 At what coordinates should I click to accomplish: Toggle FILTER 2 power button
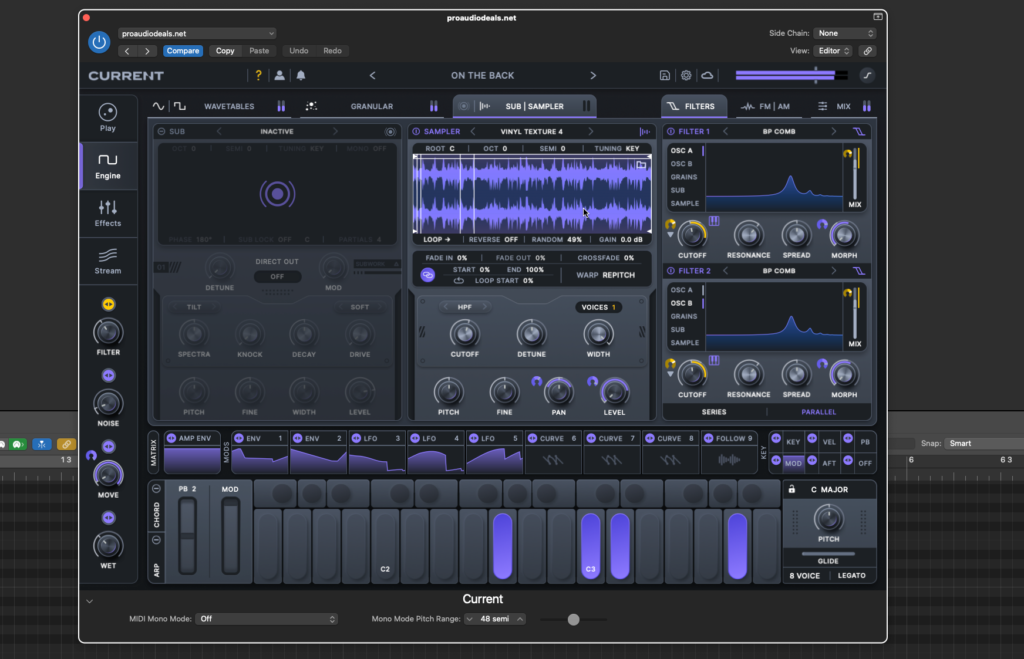[x=670, y=270]
